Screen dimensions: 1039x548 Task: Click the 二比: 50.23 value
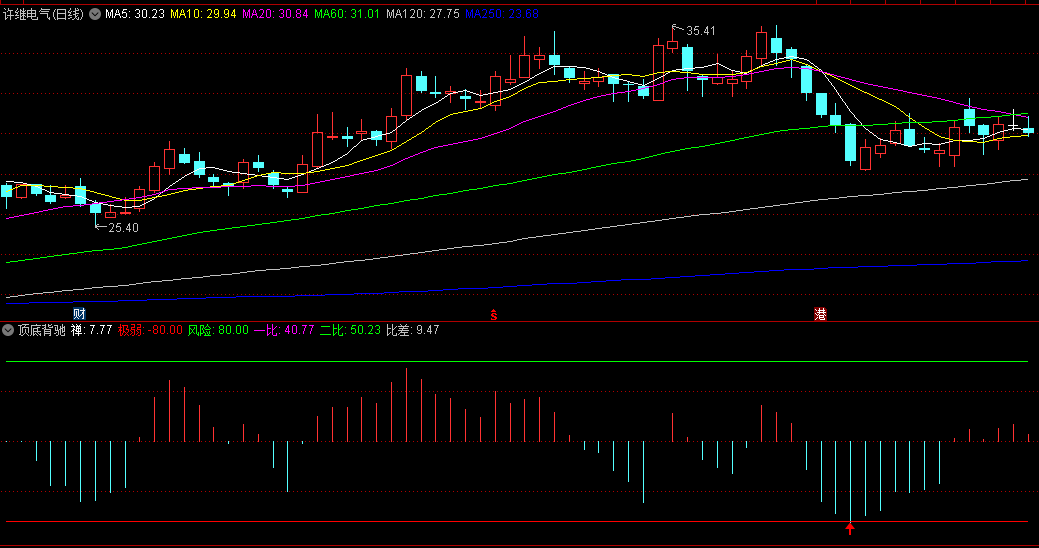(x=351, y=330)
